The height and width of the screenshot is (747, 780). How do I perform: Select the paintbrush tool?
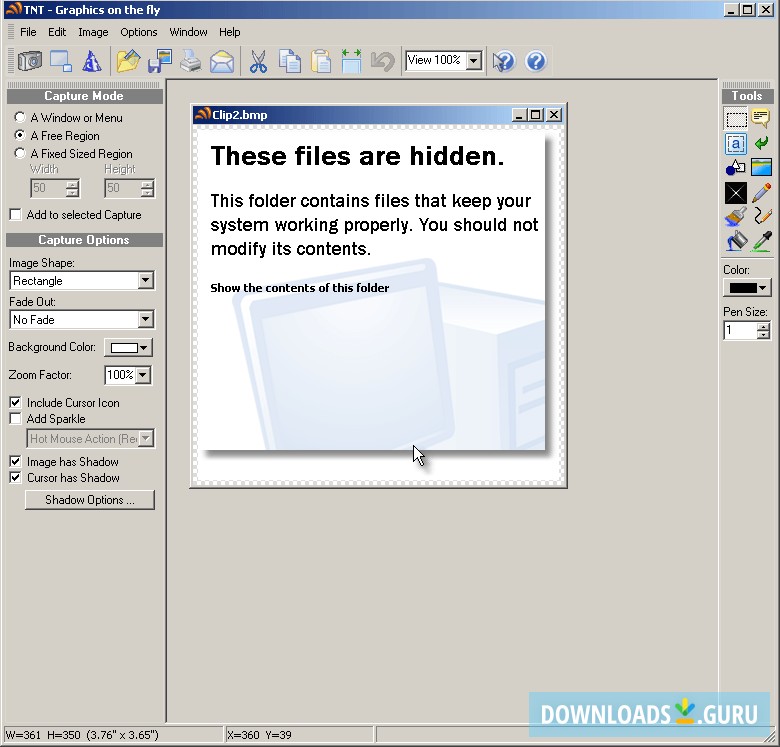736,217
